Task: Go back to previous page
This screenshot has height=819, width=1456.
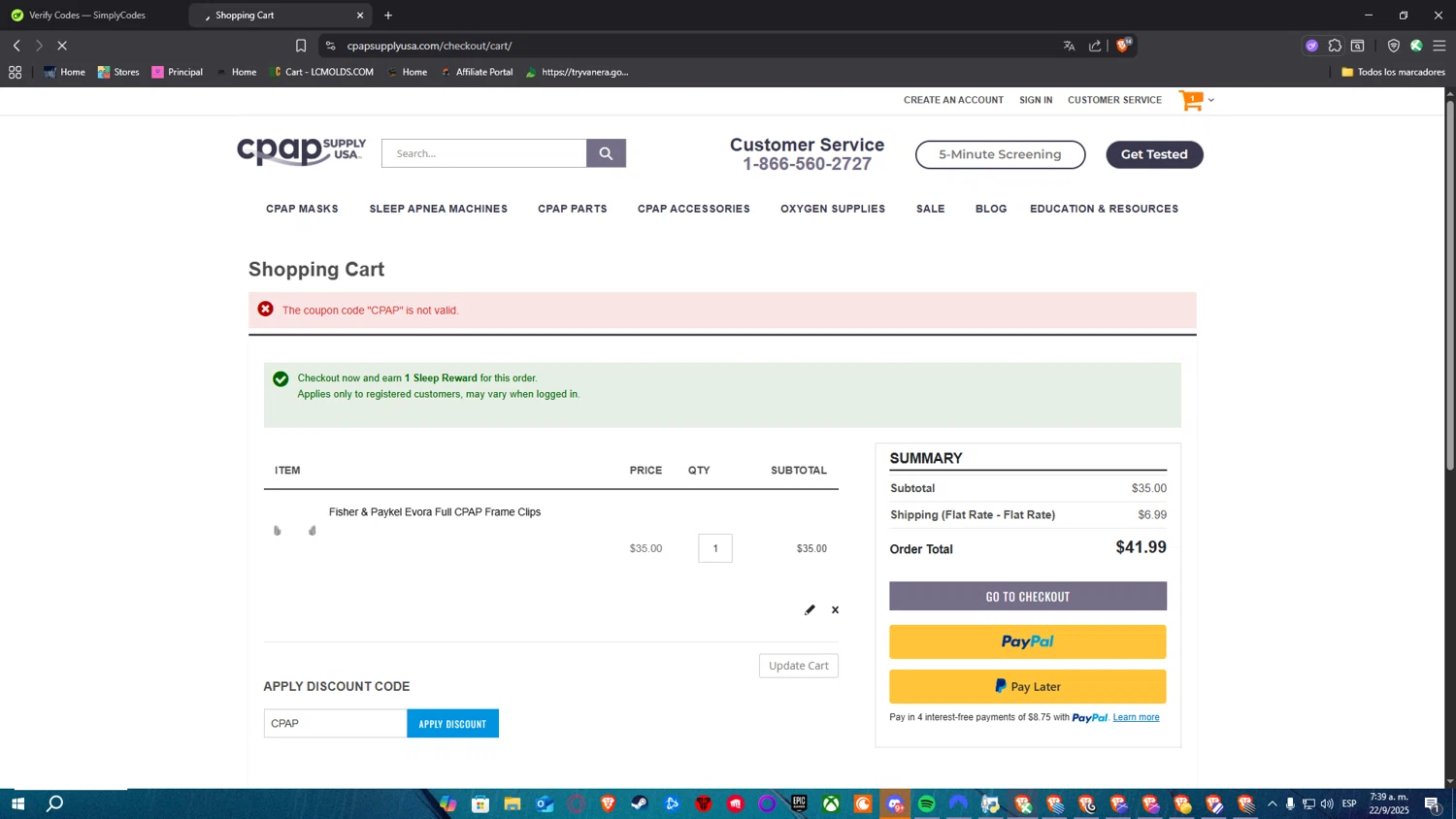Action: [17, 46]
